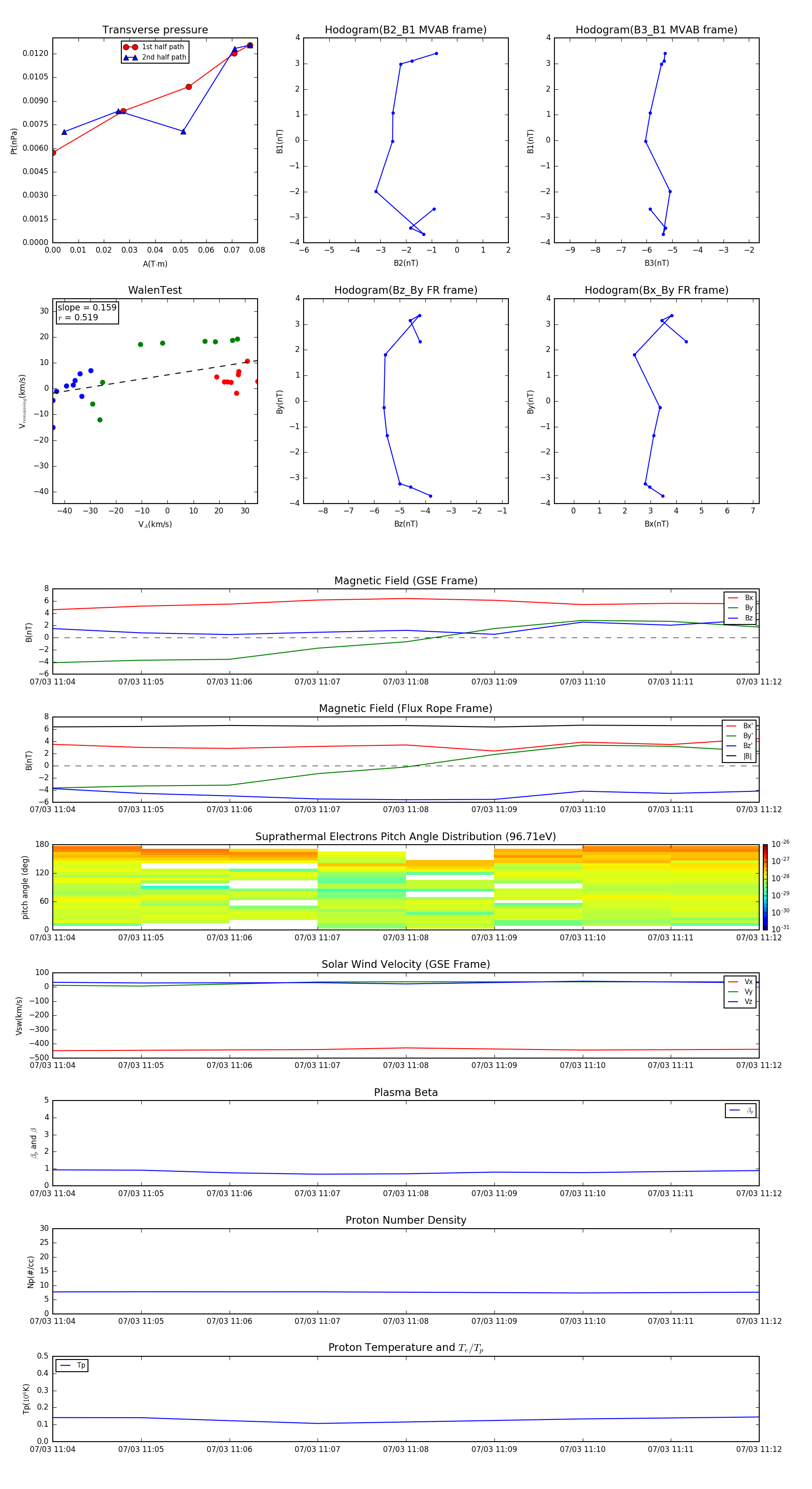Click the 'B2(nT)' x-axis label
This screenshot has width=812, height=1489.
[x=406, y=263]
